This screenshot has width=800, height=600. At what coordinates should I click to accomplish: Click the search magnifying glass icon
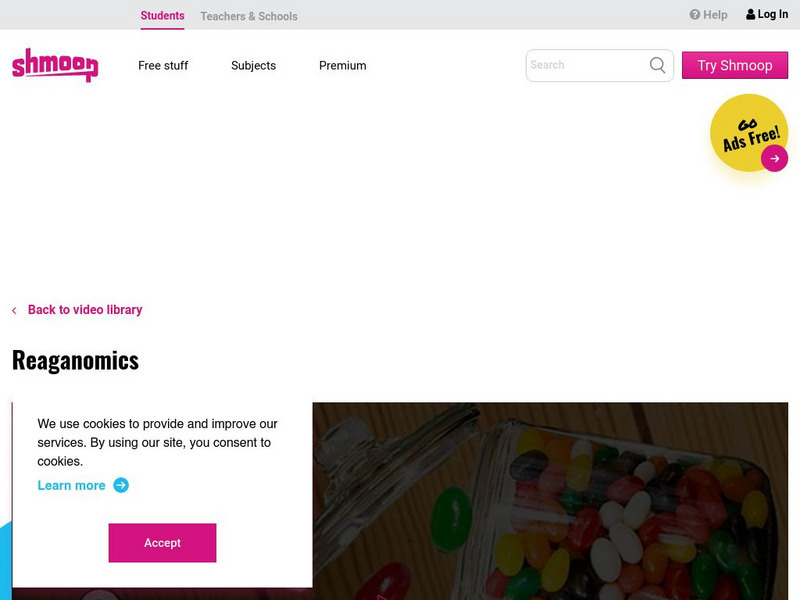[x=657, y=65]
